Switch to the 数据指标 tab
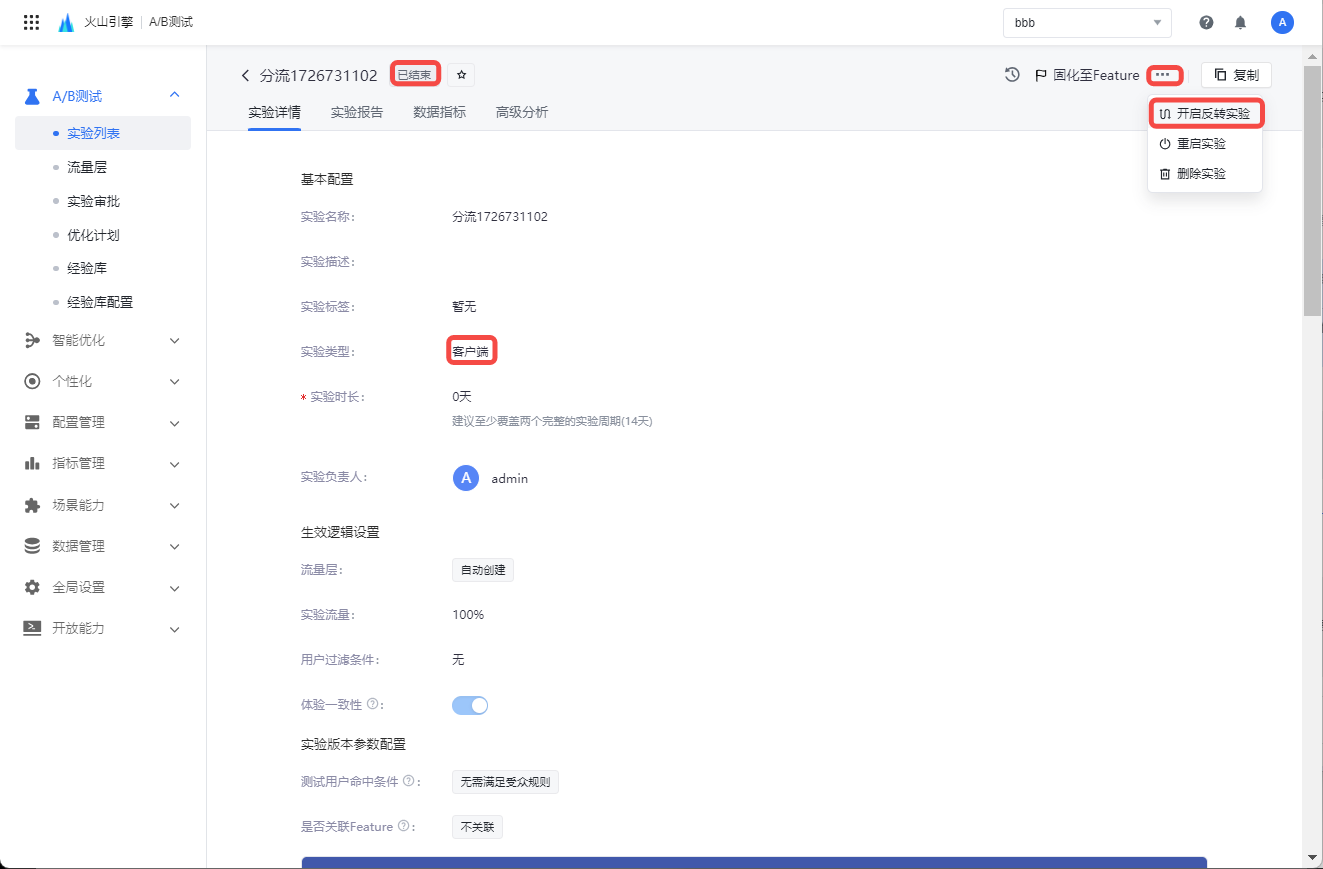This screenshot has width=1323, height=869. [440, 113]
